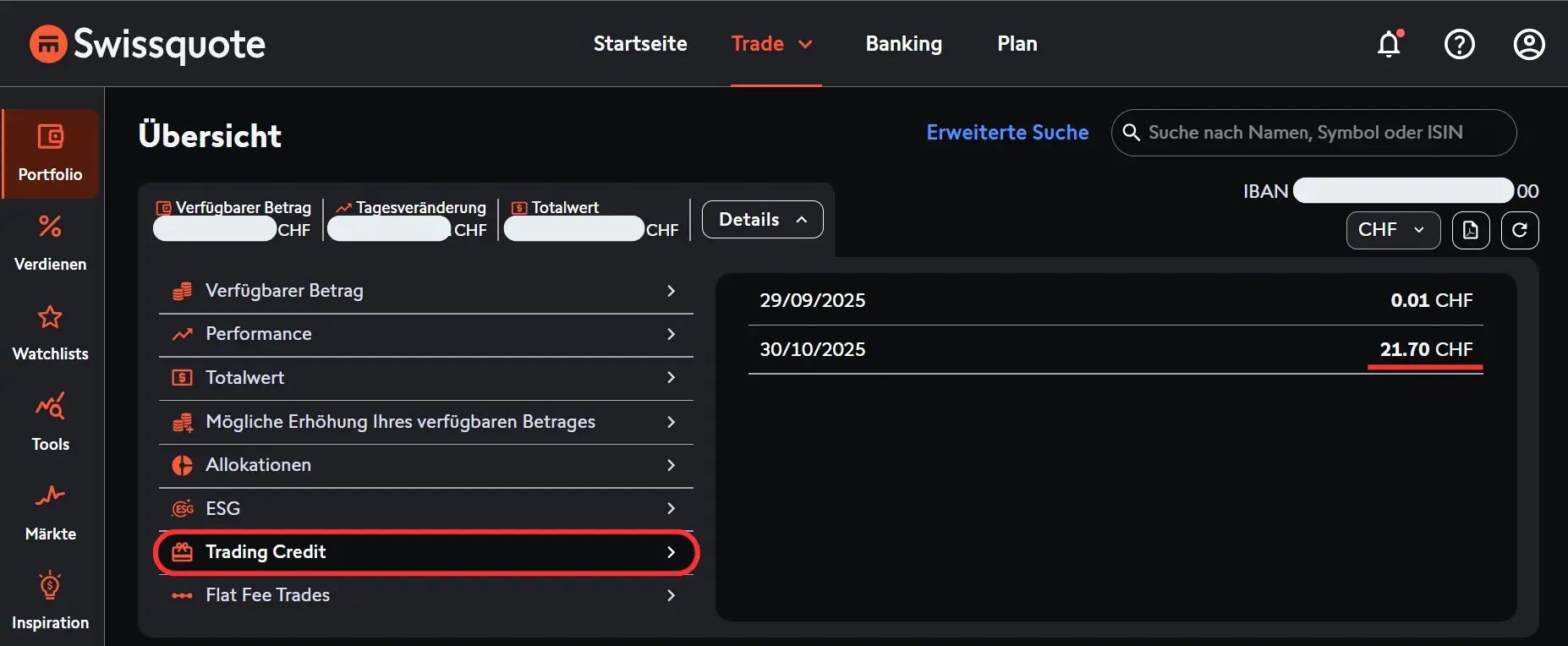Open the Allokationen row

pyautogui.click(x=426, y=465)
